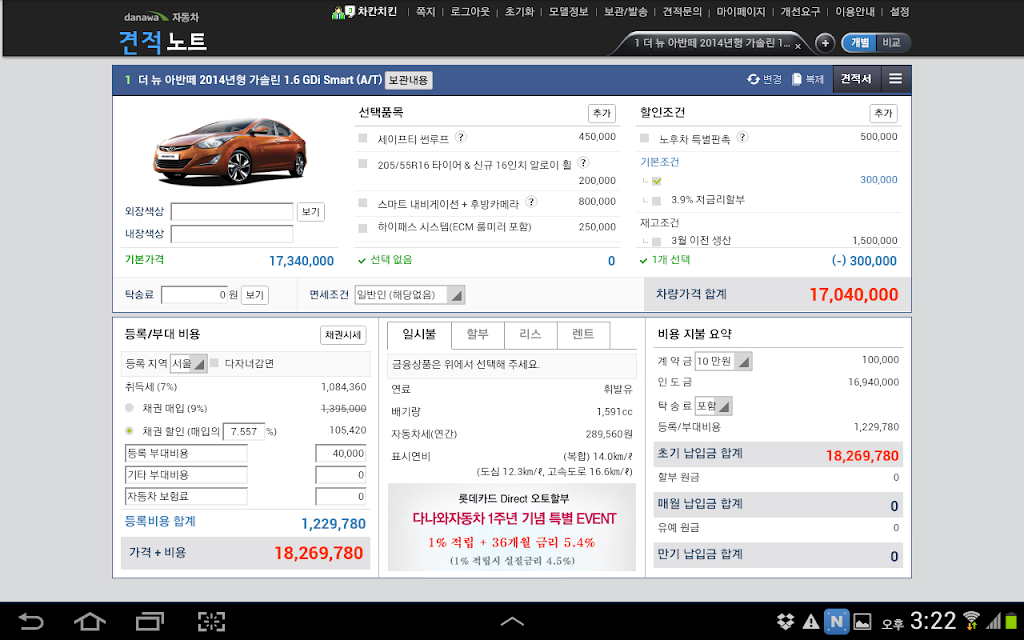Open 모델정보 menu
This screenshot has height=640, width=1024.
568,12
